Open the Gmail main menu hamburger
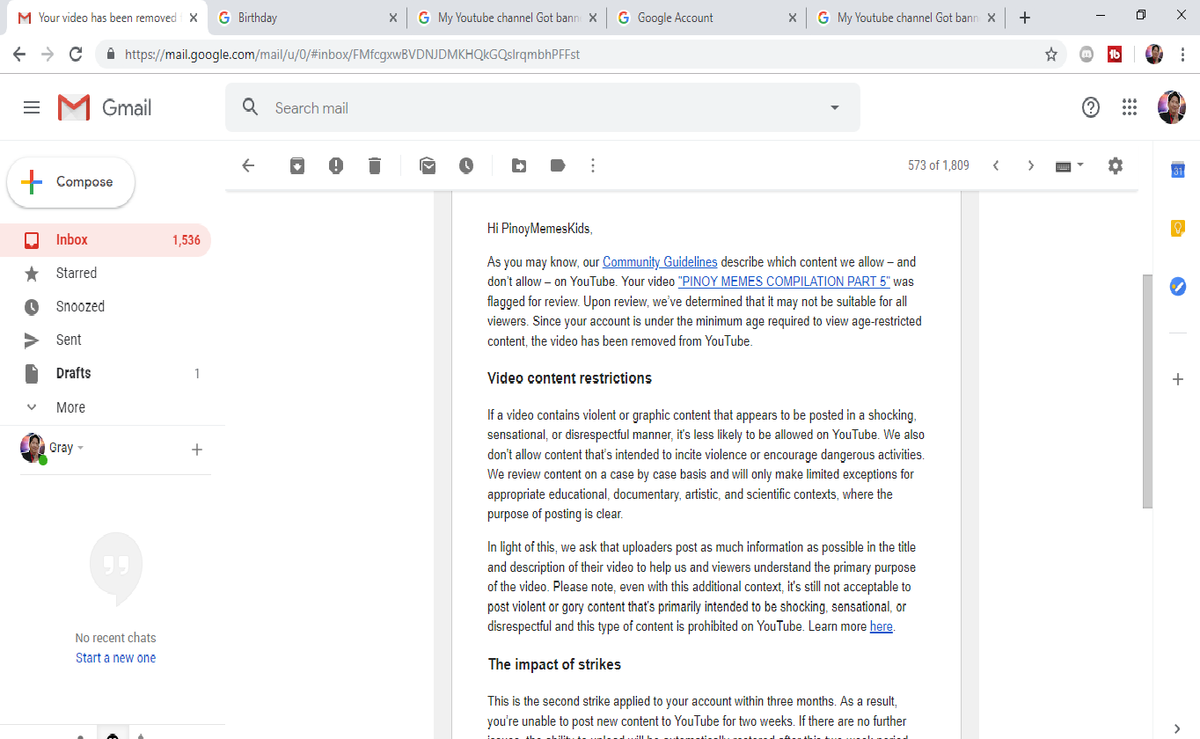This screenshot has height=739, width=1200. pyautogui.click(x=32, y=107)
